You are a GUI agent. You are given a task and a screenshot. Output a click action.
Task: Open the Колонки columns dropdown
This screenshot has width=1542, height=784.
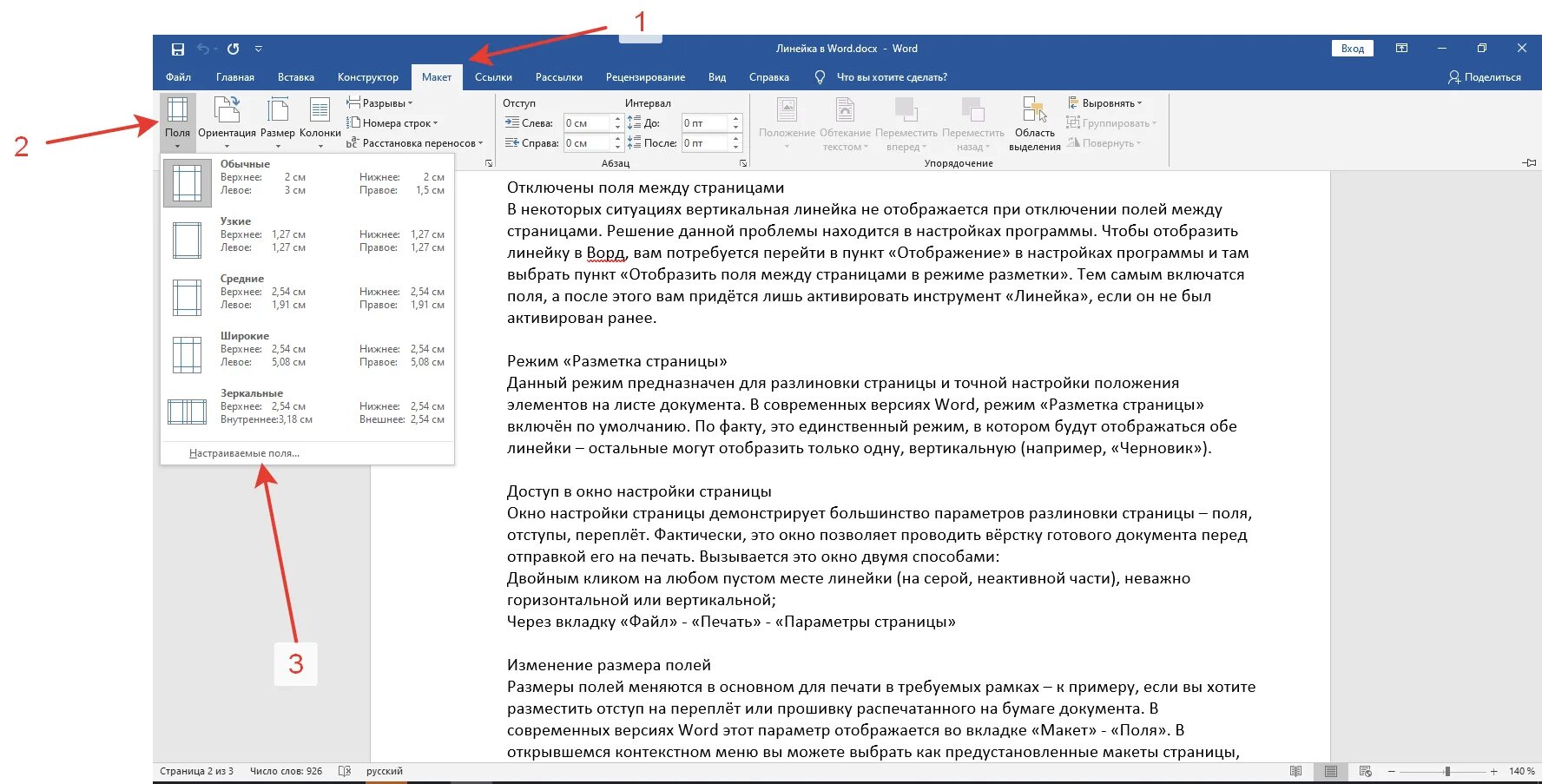320,122
